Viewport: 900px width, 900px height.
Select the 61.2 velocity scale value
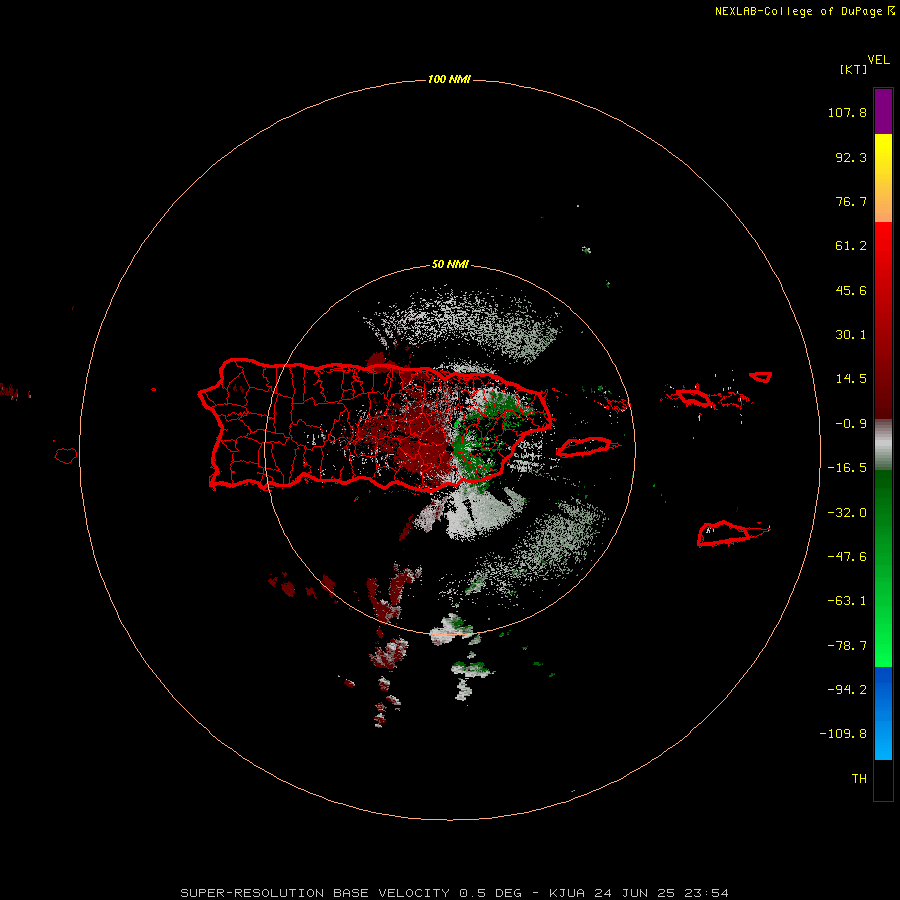click(x=851, y=246)
